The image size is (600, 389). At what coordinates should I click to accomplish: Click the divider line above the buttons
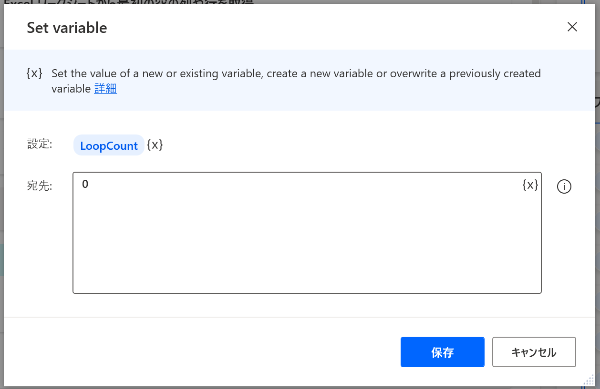(299, 317)
